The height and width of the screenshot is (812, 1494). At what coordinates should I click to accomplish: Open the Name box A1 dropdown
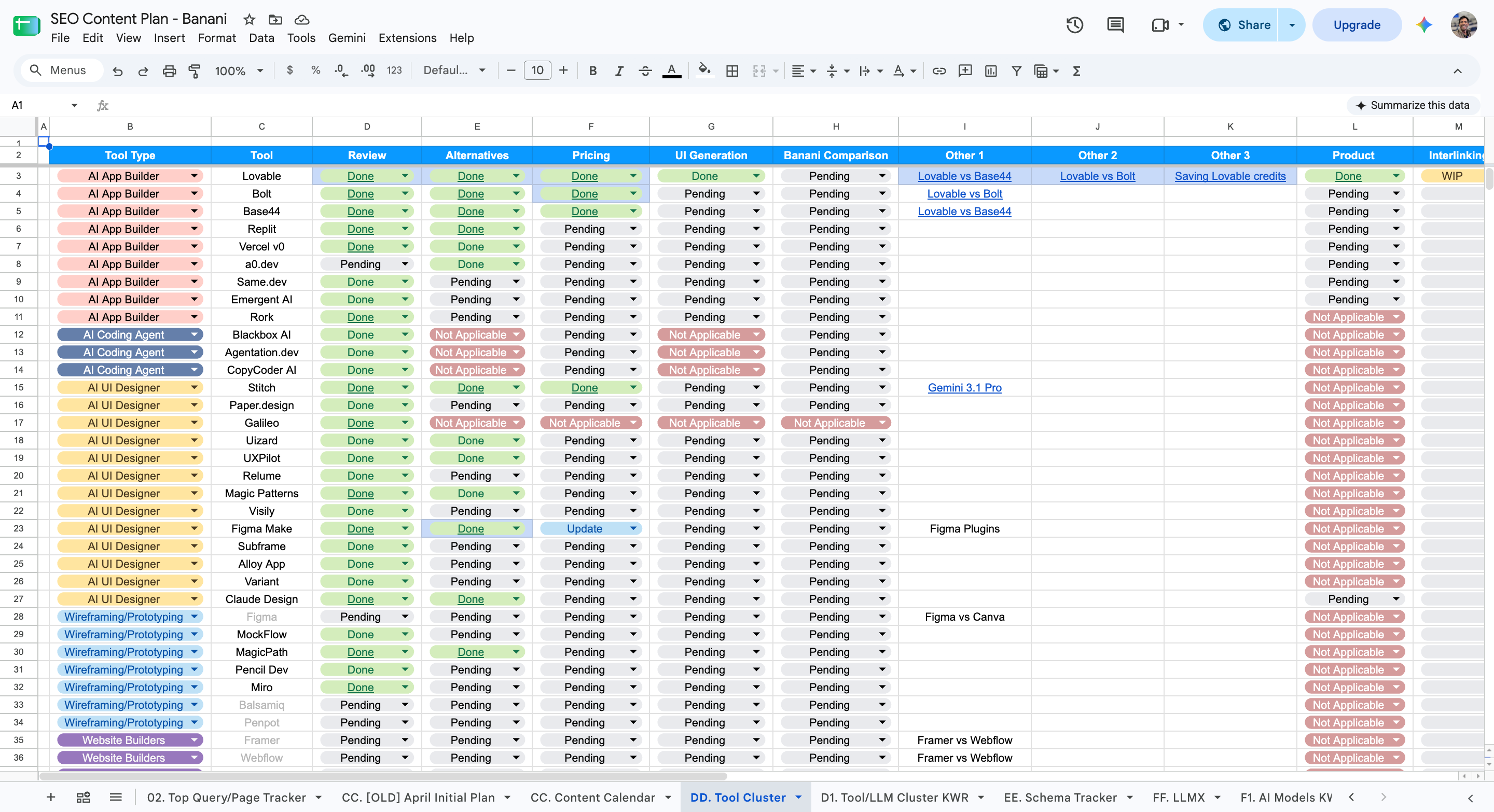[x=74, y=105]
